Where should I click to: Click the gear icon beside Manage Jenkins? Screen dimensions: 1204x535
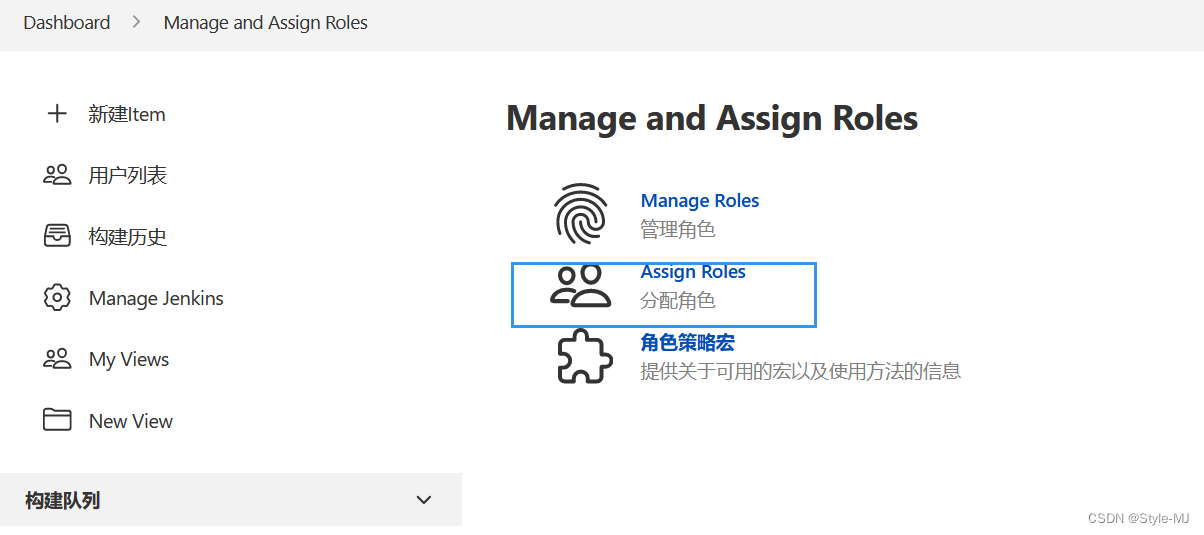tap(57, 298)
